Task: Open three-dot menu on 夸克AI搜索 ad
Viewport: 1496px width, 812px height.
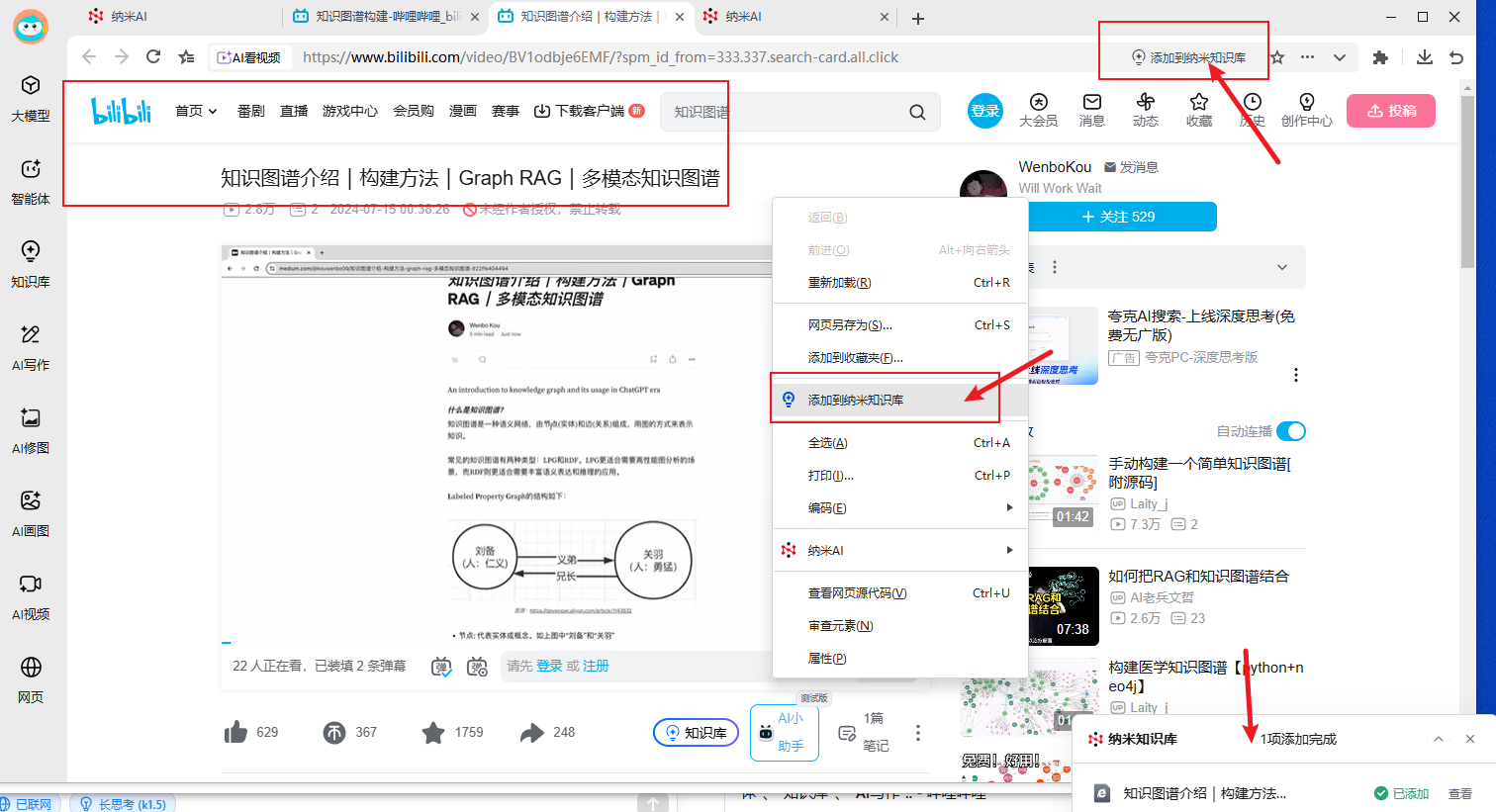Action: tap(1296, 375)
